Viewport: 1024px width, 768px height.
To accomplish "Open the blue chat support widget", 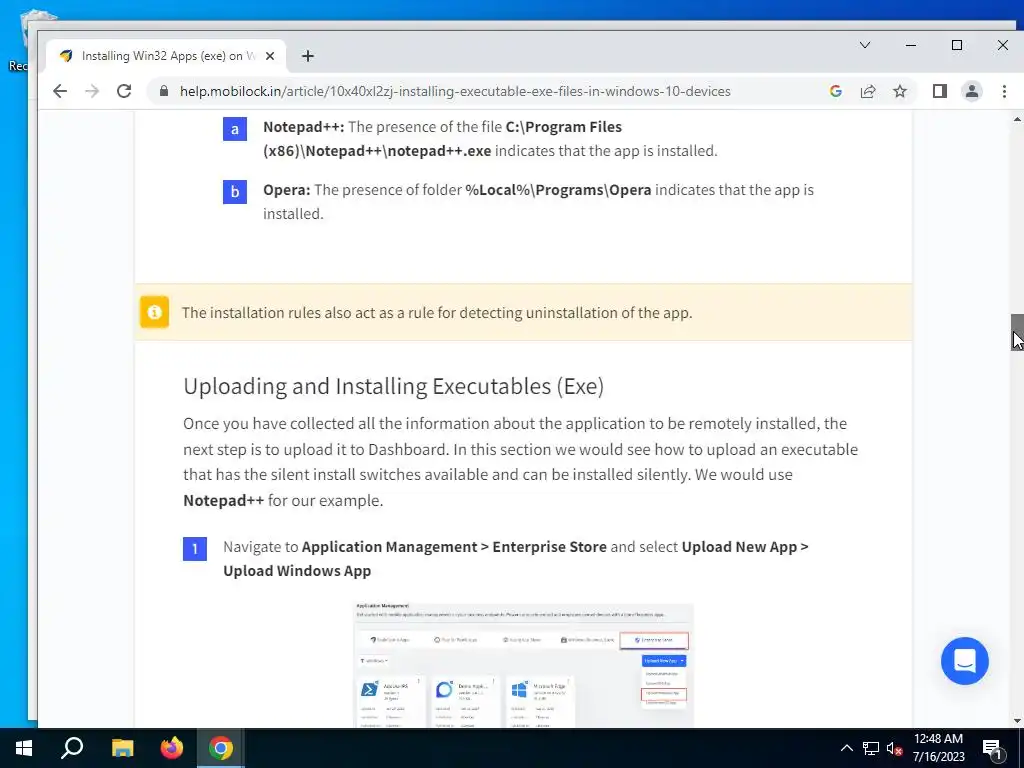I will click(x=965, y=660).
